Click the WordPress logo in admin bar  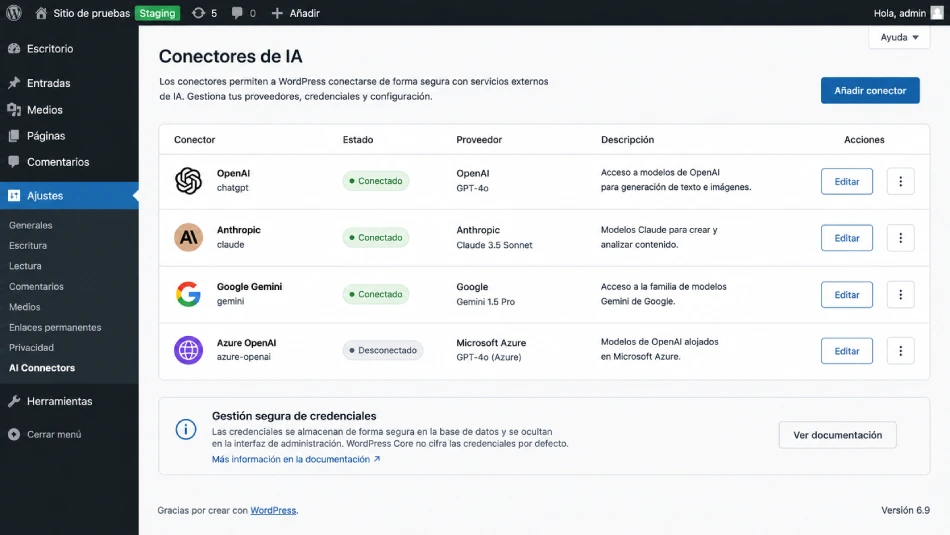point(14,13)
